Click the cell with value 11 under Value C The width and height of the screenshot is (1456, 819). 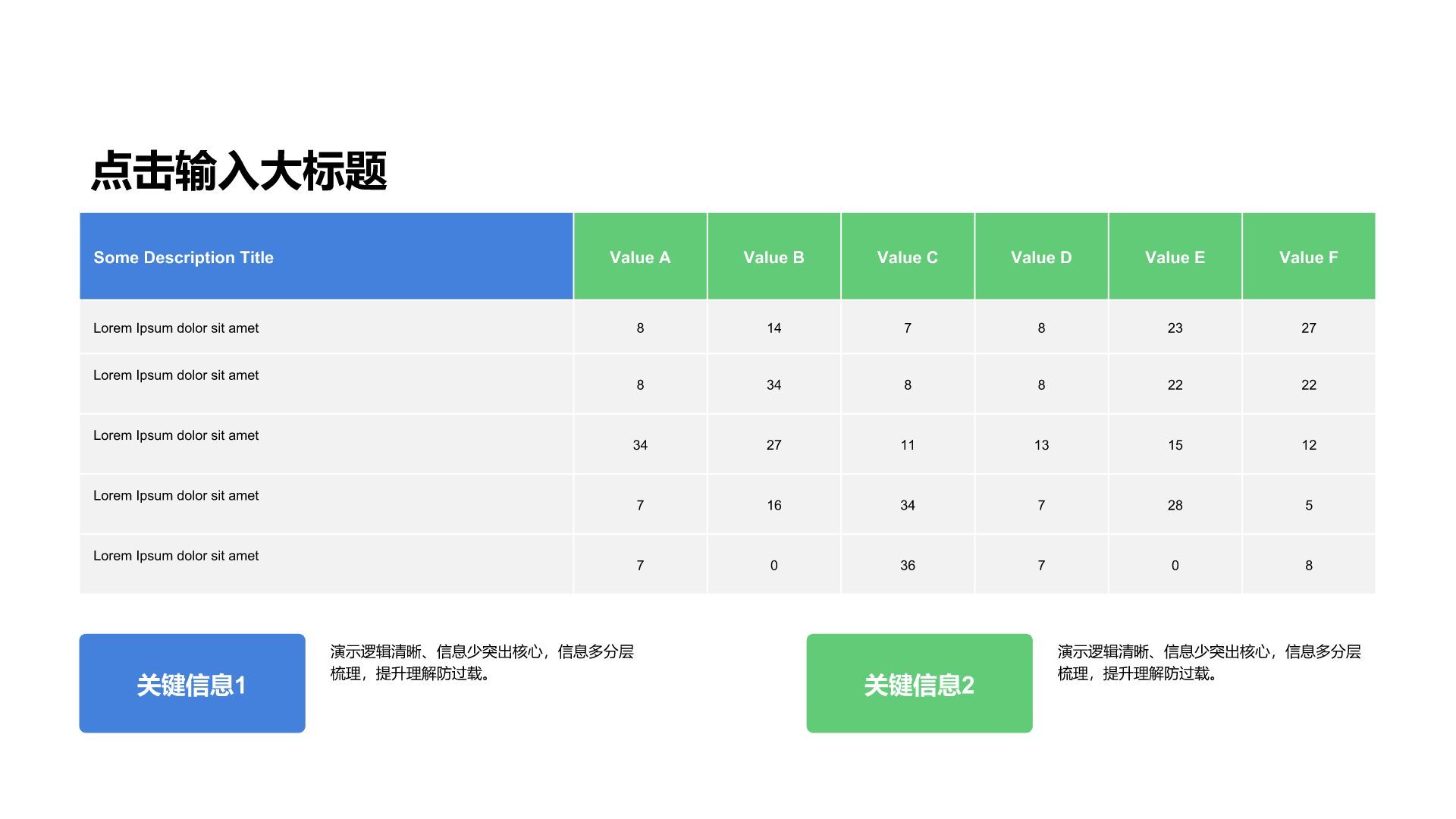907,445
